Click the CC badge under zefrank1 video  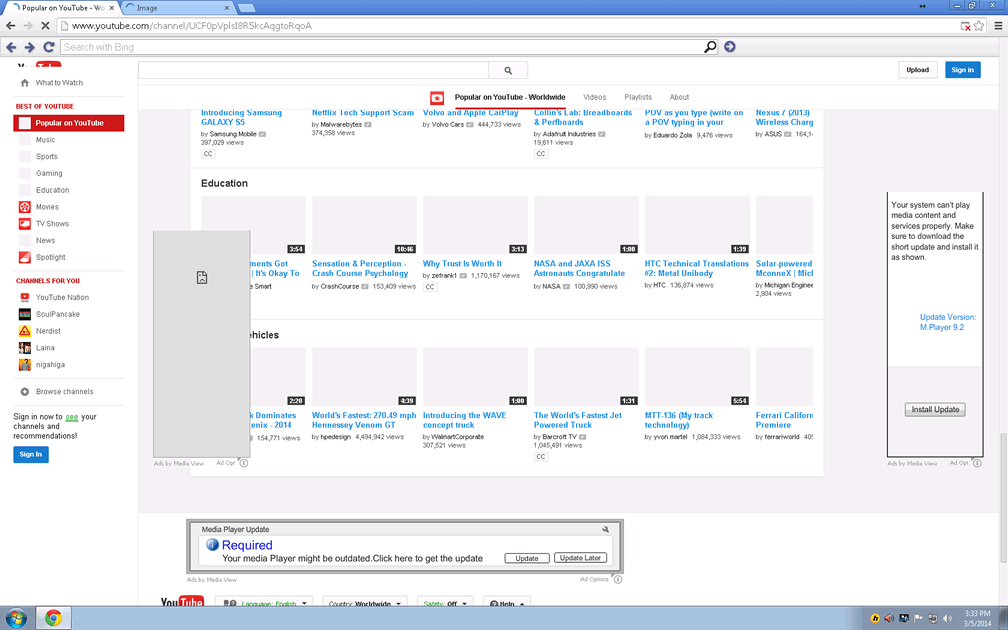pyautogui.click(x=430, y=287)
